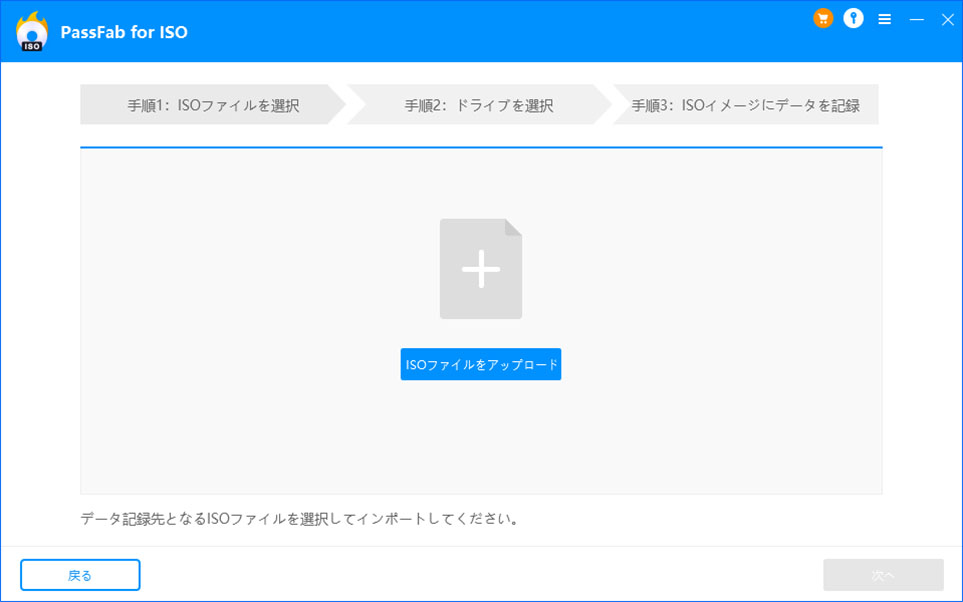
Task: Open the hamburger menu
Action: (884, 20)
